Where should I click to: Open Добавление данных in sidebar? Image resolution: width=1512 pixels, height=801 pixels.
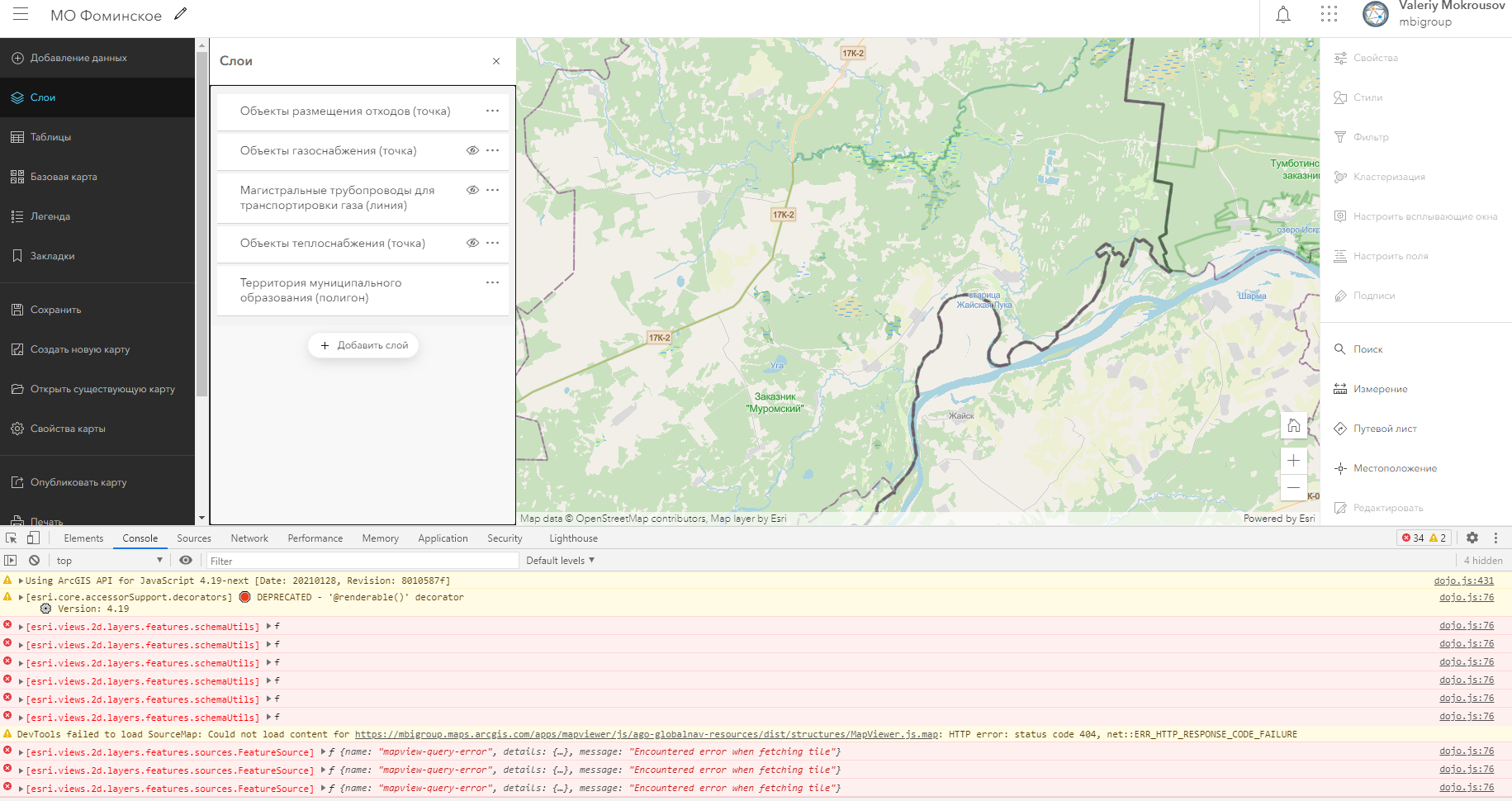click(x=97, y=58)
